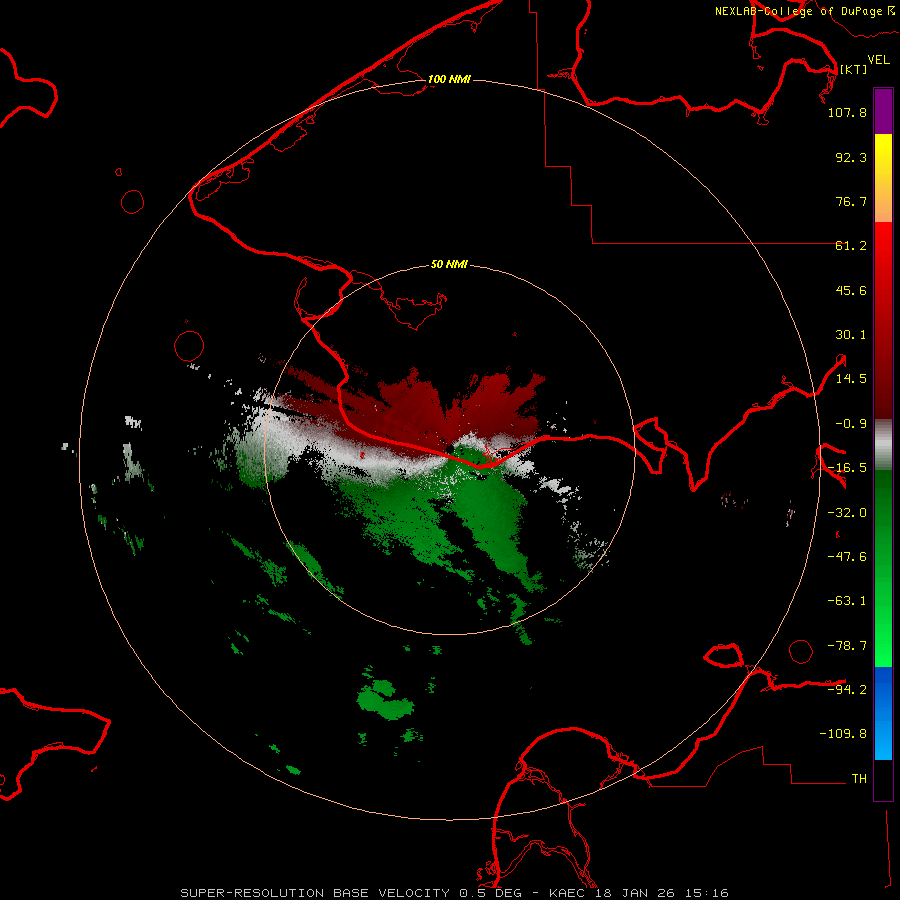Click the [KT] units label
The height and width of the screenshot is (900, 900).
853,69
